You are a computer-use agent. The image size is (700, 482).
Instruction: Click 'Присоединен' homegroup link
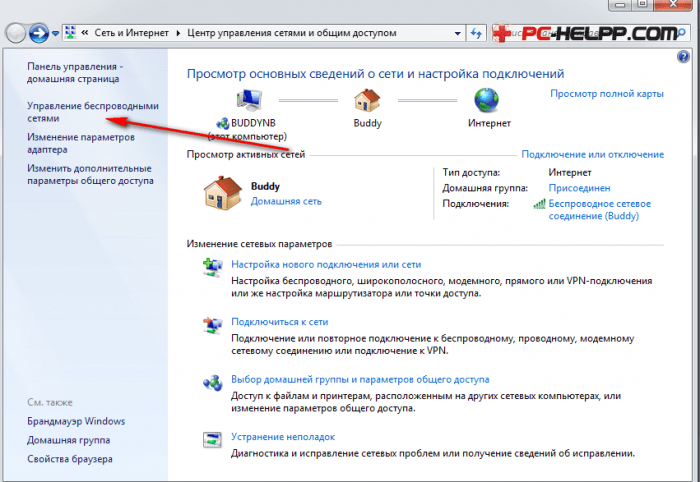579,188
